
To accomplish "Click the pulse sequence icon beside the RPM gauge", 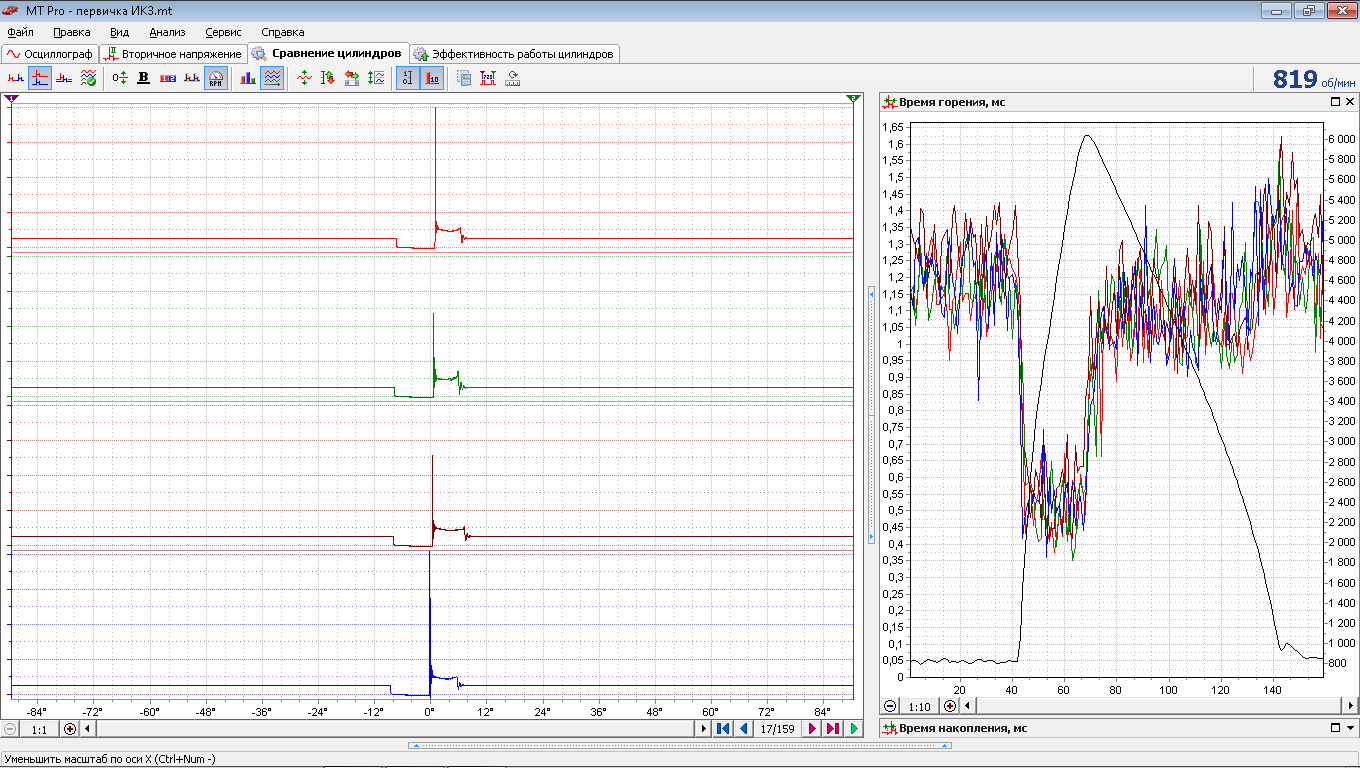I will [x=192, y=78].
